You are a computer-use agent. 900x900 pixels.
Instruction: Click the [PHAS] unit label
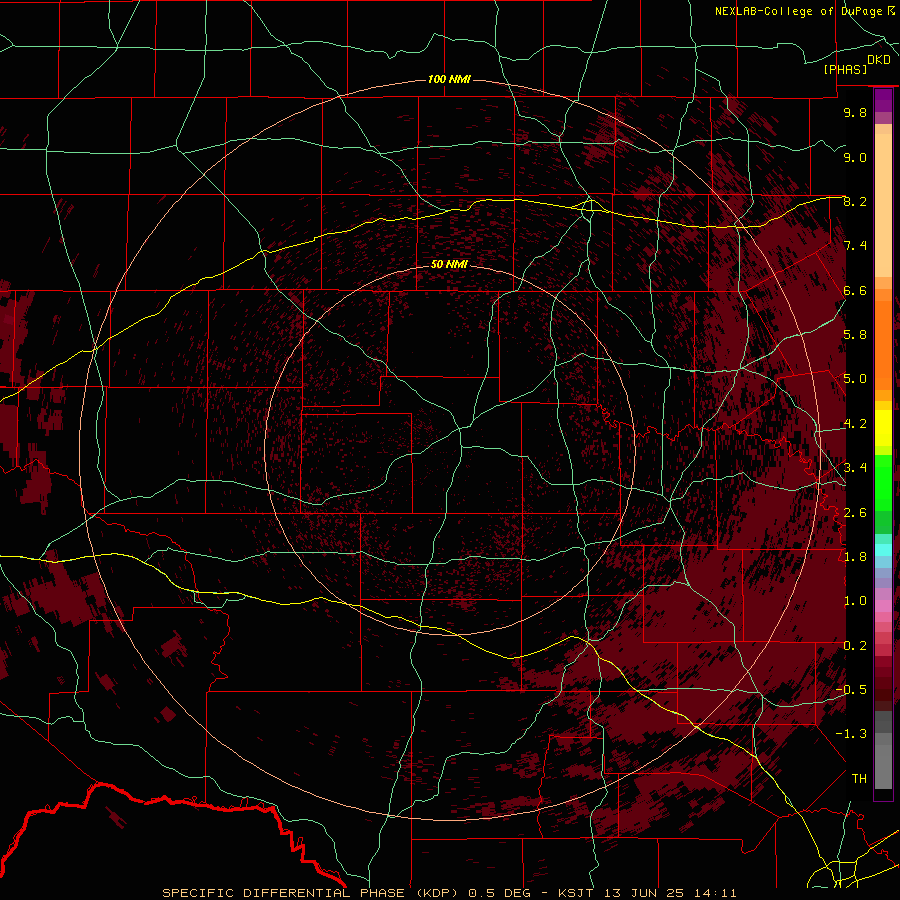(845, 70)
